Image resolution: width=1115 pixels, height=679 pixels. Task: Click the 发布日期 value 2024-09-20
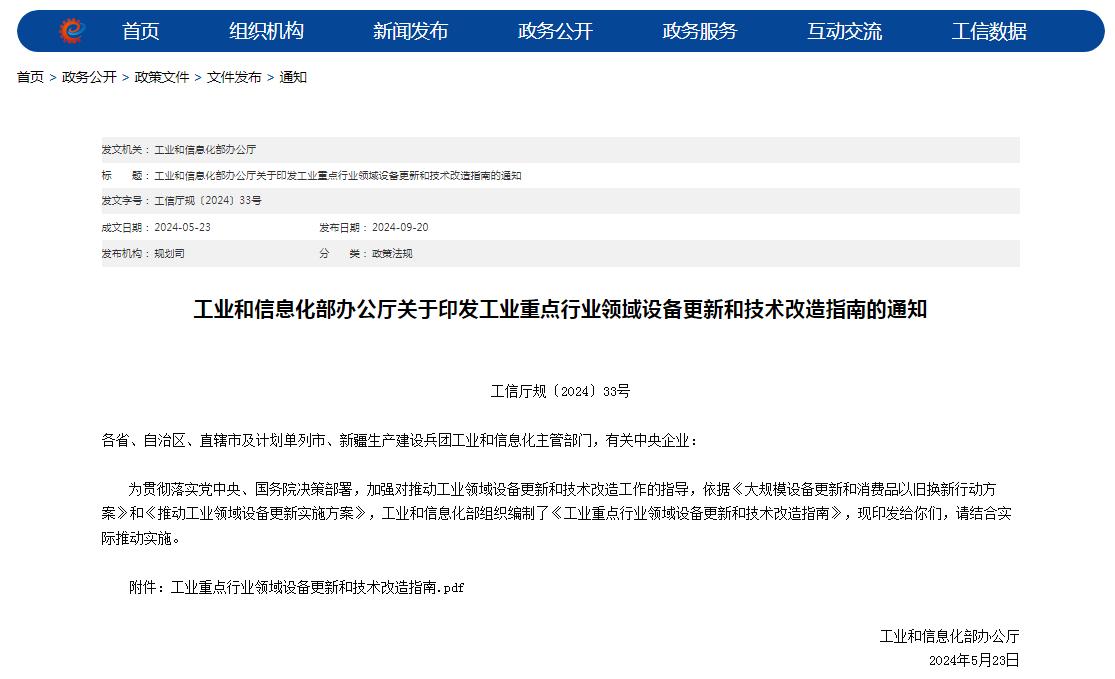400,228
